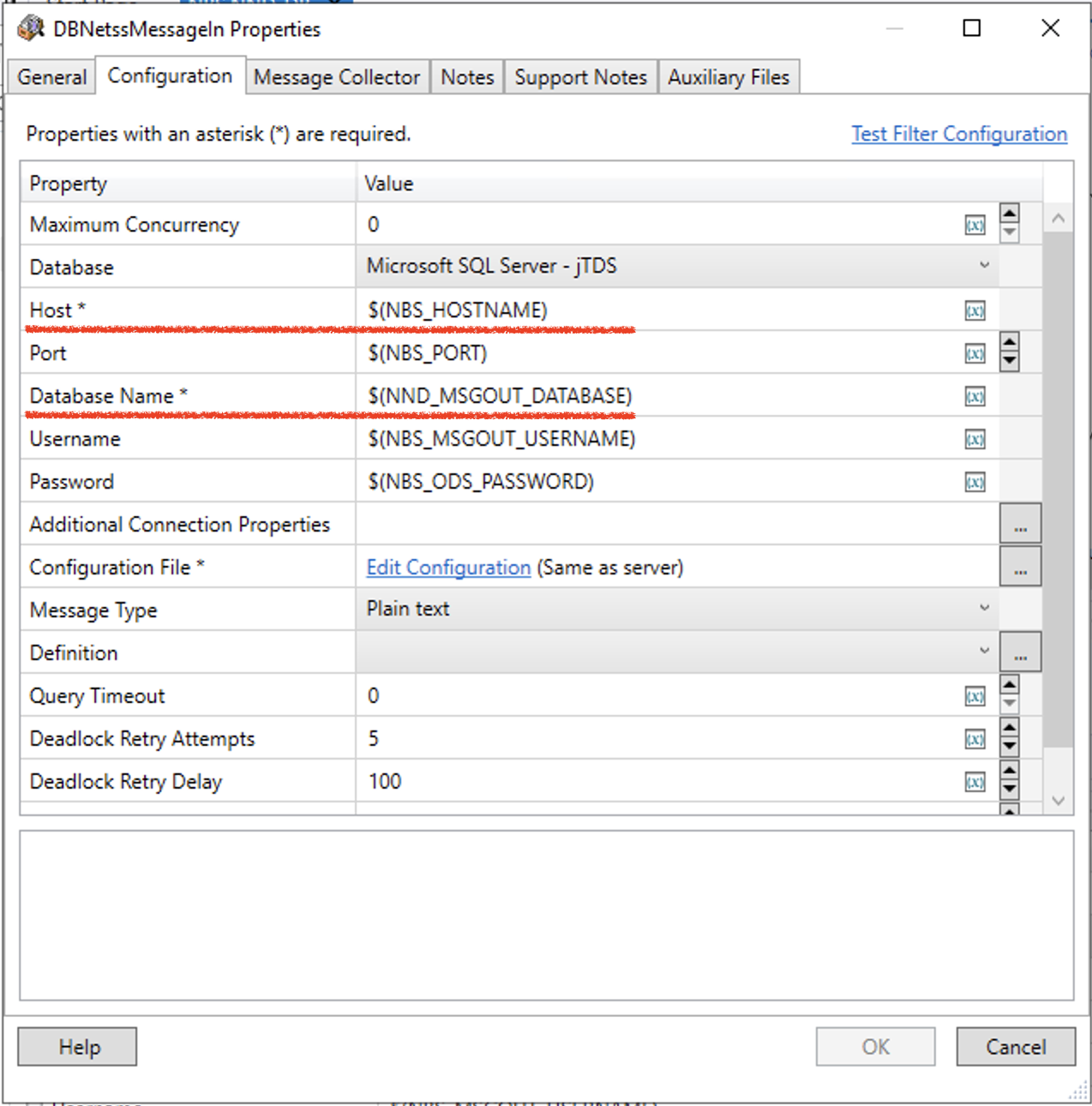Image resolution: width=1092 pixels, height=1106 pixels.
Task: Open Additional Connection Properties browse button
Action: click(1020, 523)
